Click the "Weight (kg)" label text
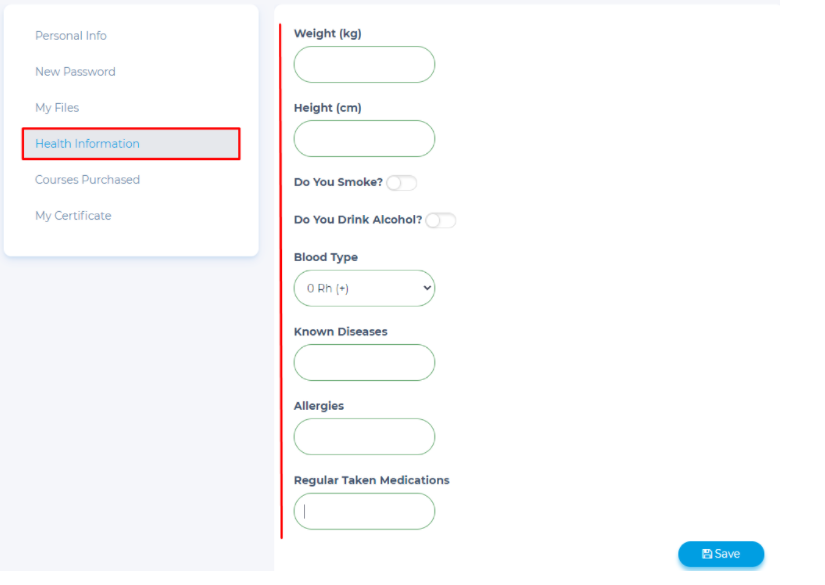825x585 pixels. 327,34
